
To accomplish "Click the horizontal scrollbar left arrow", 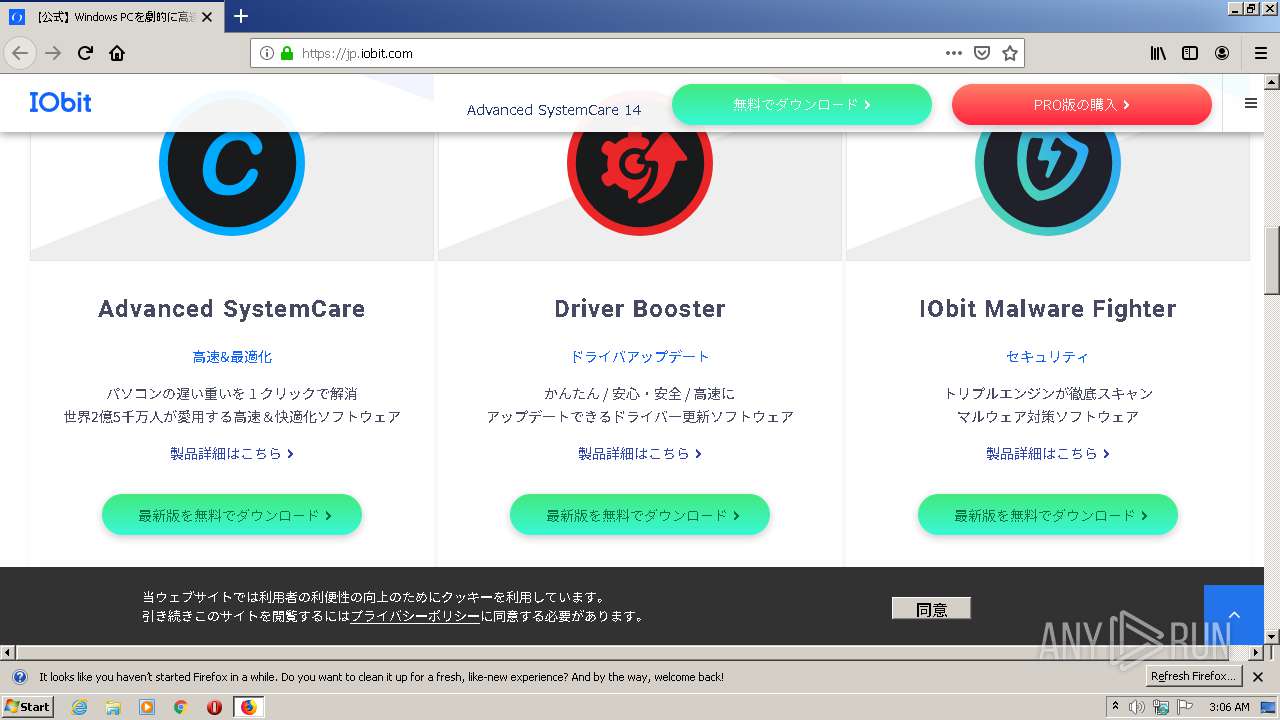I will [x=8, y=653].
